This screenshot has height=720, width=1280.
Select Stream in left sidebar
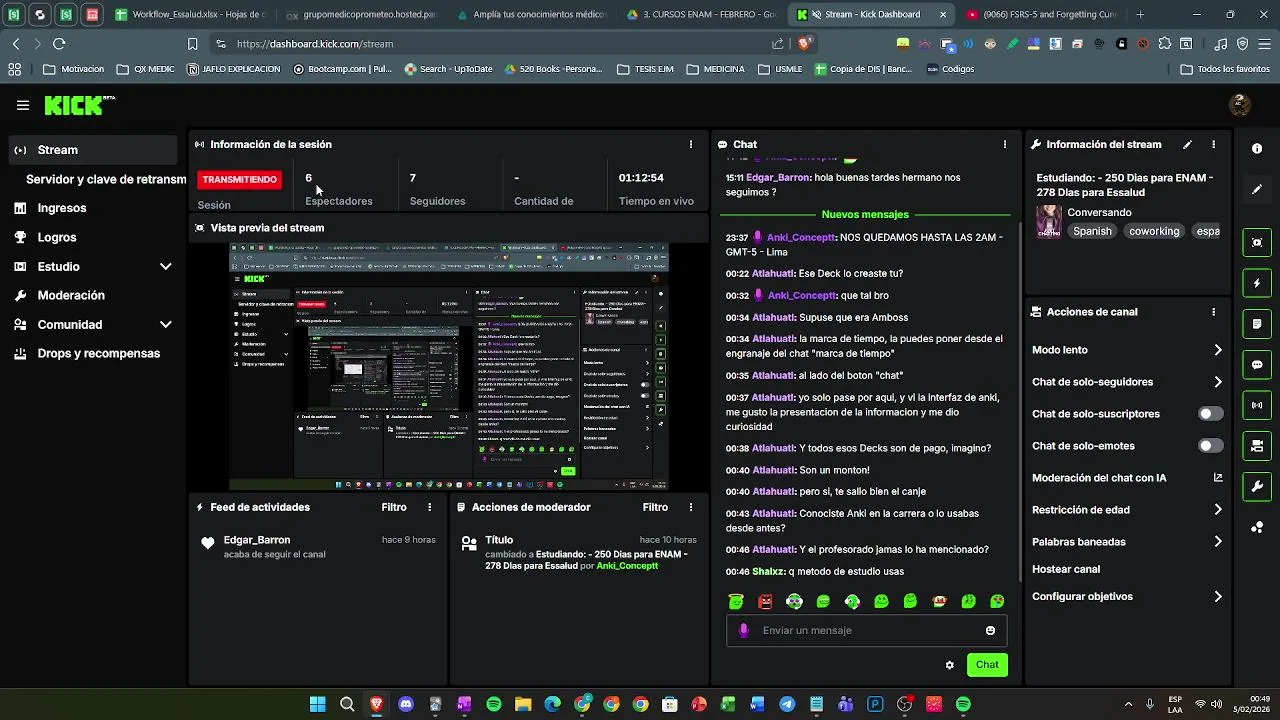[93, 150]
